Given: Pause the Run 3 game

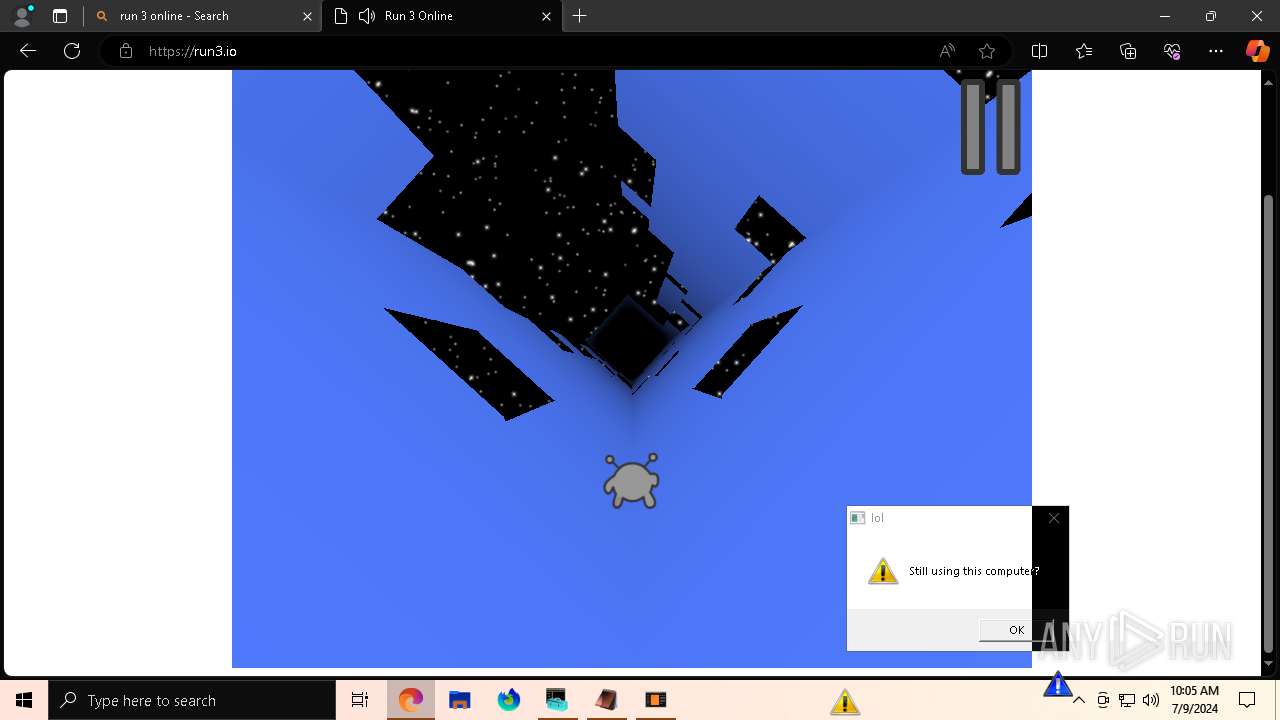Looking at the screenshot, I should [x=990, y=127].
